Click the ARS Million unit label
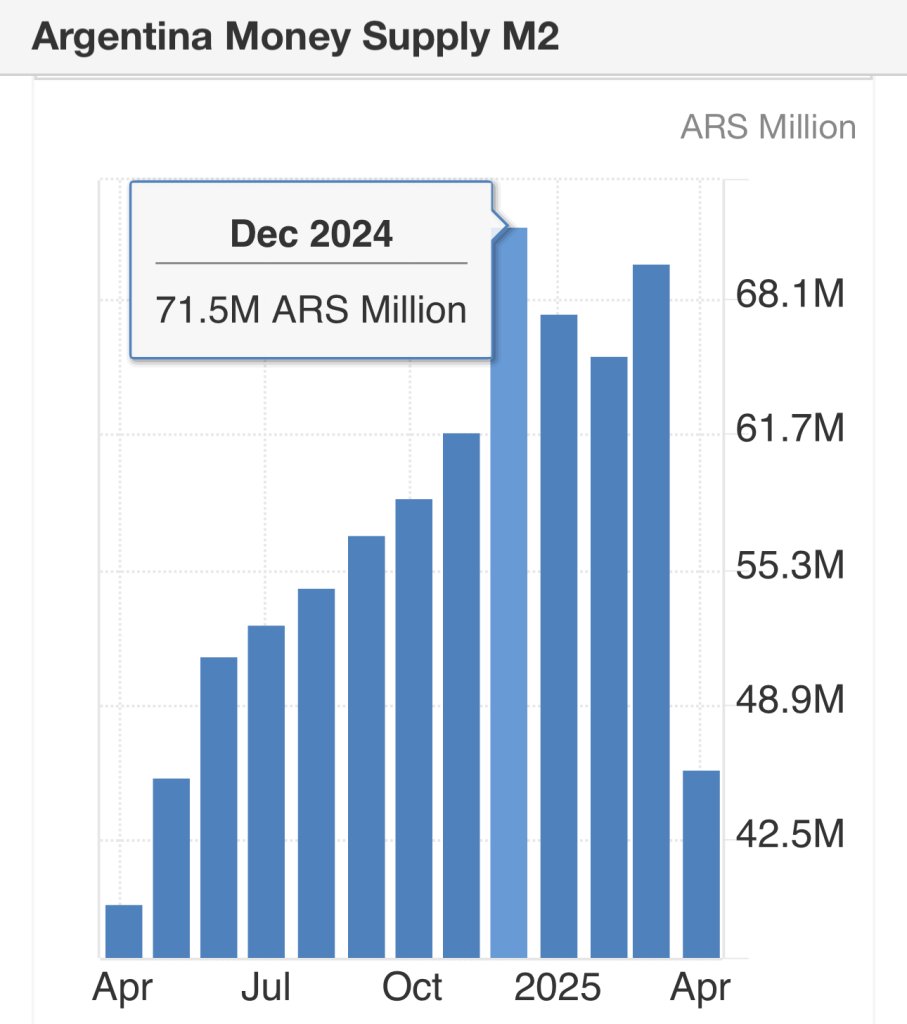Image resolution: width=907 pixels, height=1024 pixels. 769,127
